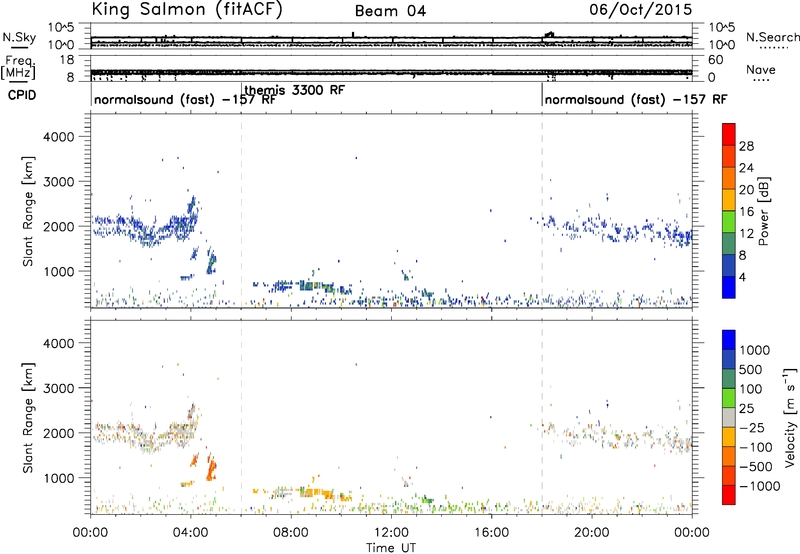The width and height of the screenshot is (800, 554).
Task: Click the 3000 tick on velocity panel axis
Action: point(58,388)
